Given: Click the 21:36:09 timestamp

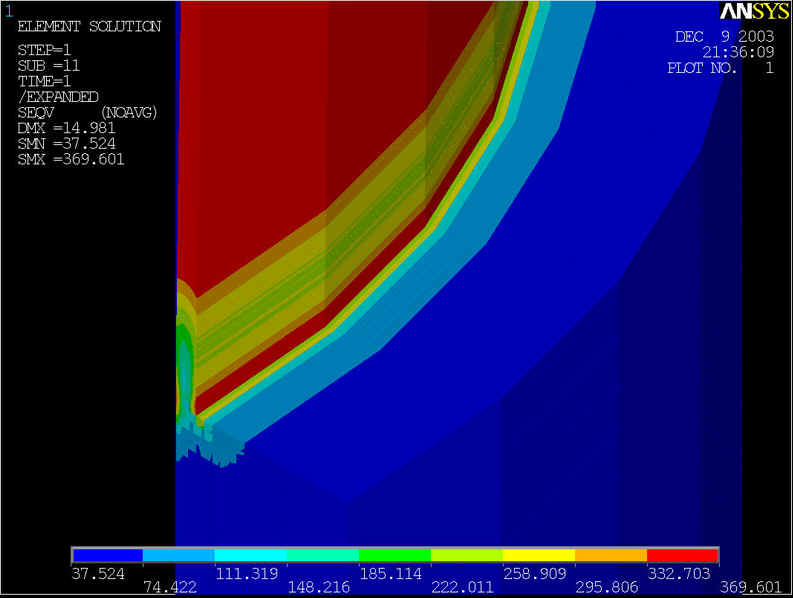Looking at the screenshot, I should coord(738,52).
